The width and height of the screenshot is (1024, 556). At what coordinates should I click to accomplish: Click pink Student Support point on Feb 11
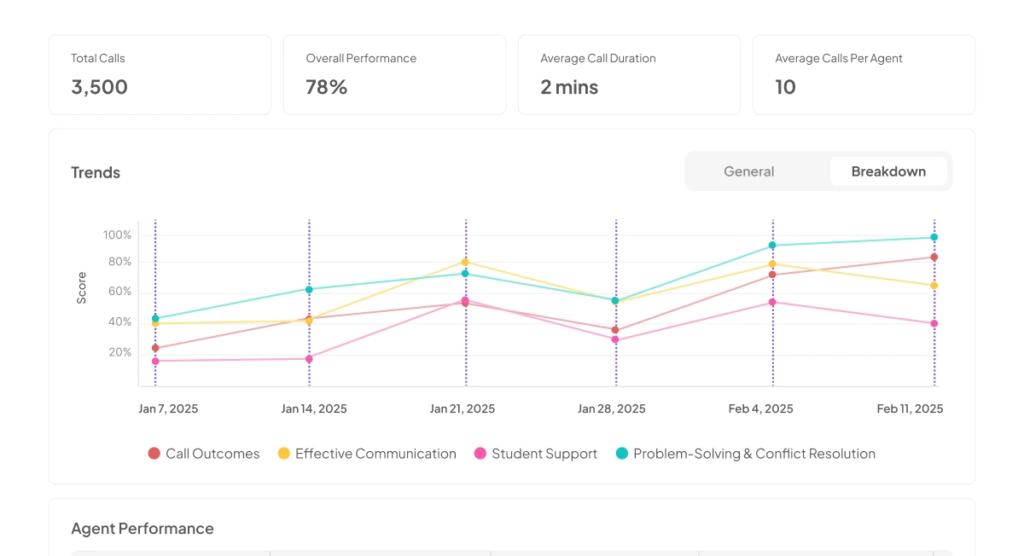pyautogui.click(x=934, y=323)
